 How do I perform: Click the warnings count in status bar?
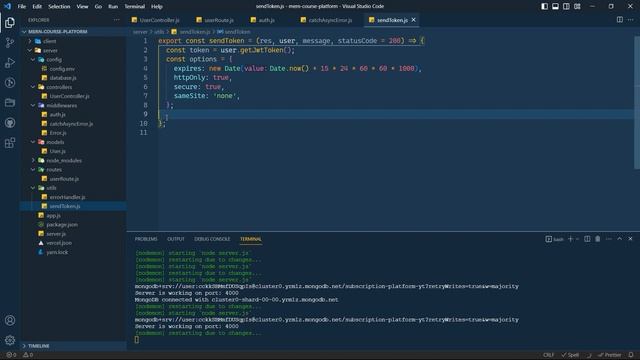[x=28, y=355]
